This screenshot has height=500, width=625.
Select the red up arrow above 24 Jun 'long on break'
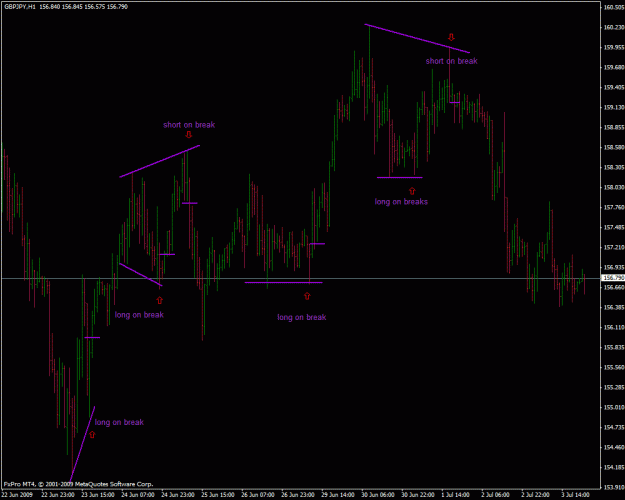click(x=160, y=300)
